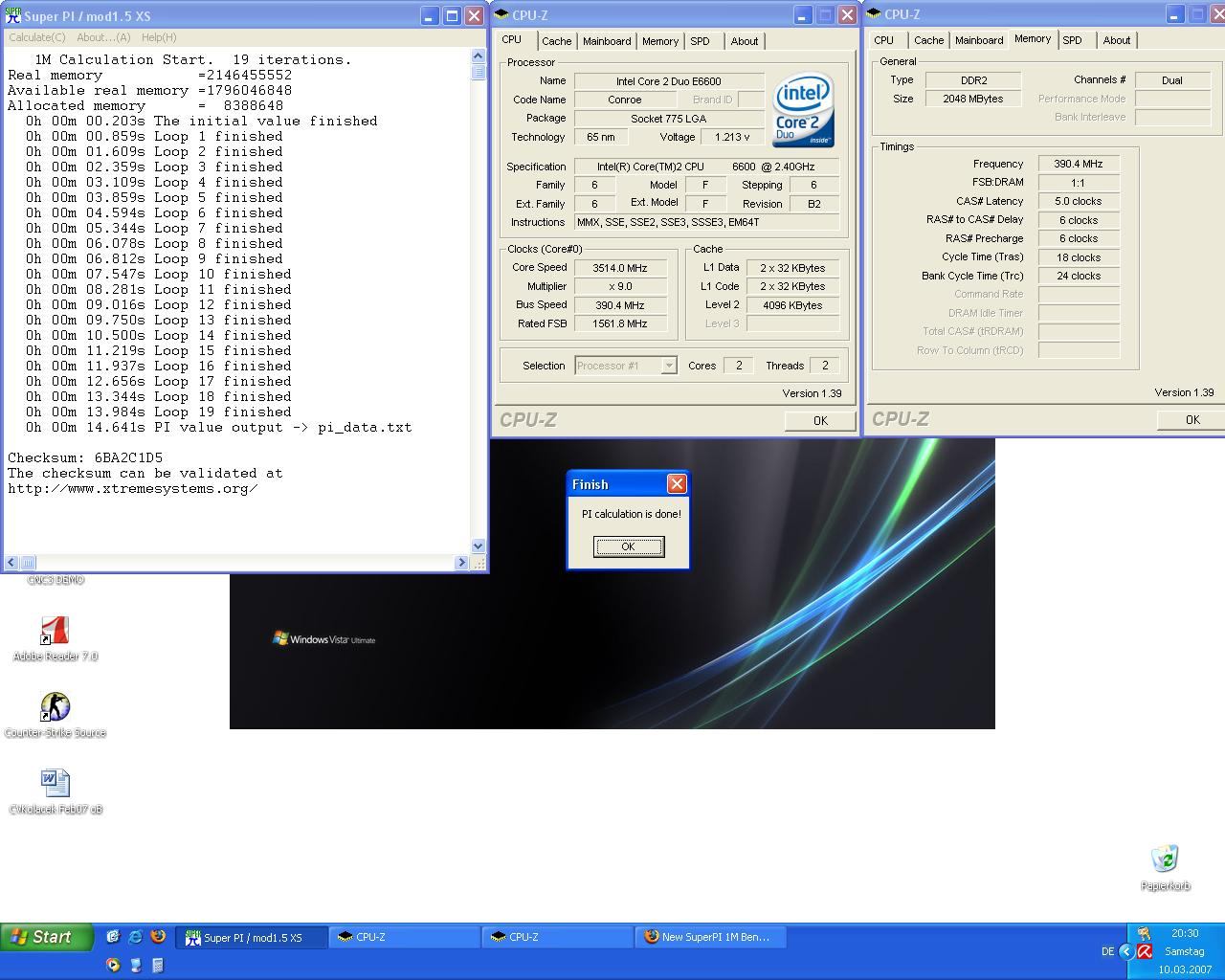Select Mainboard tab in left CPU-Z window
The height and width of the screenshot is (980, 1225).
(607, 41)
